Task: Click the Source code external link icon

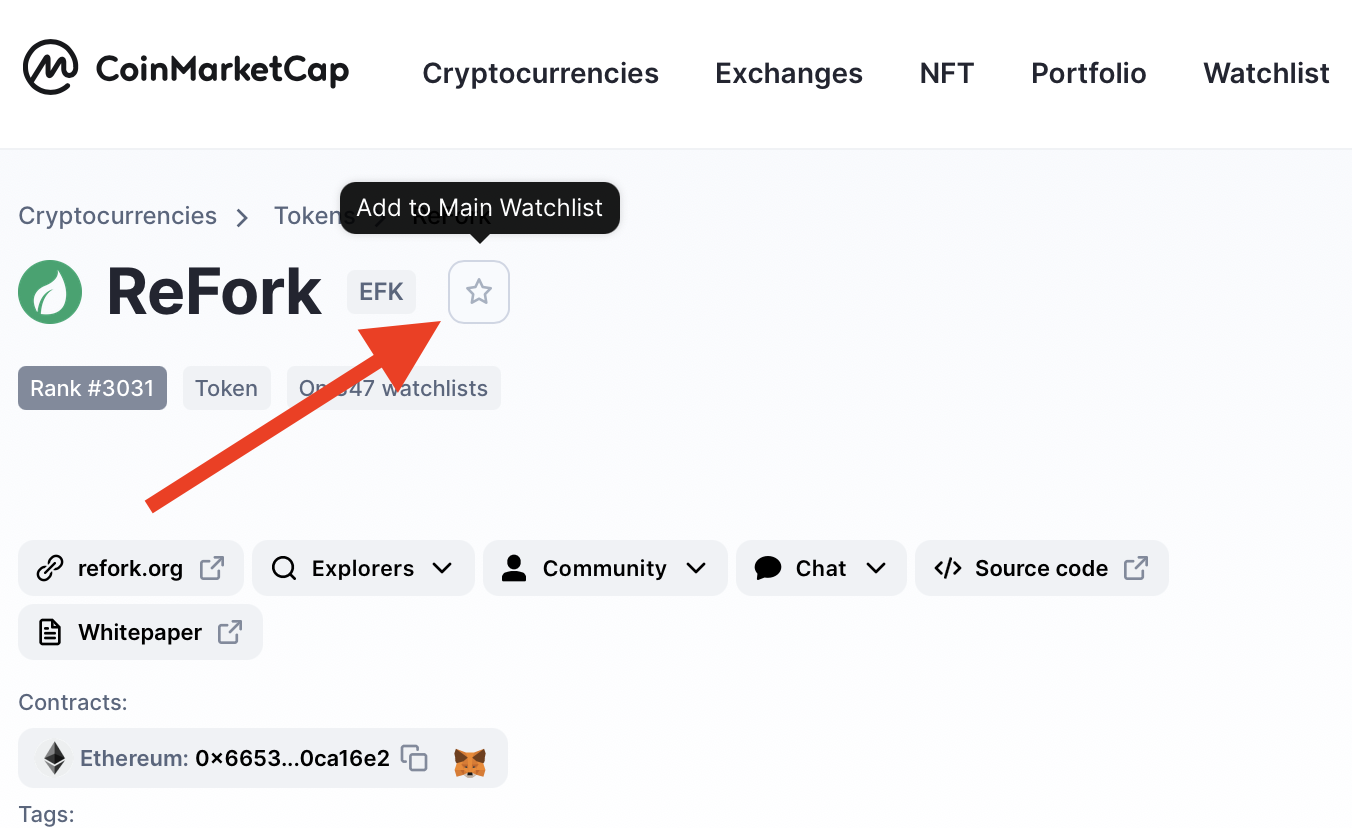Action: (1136, 568)
